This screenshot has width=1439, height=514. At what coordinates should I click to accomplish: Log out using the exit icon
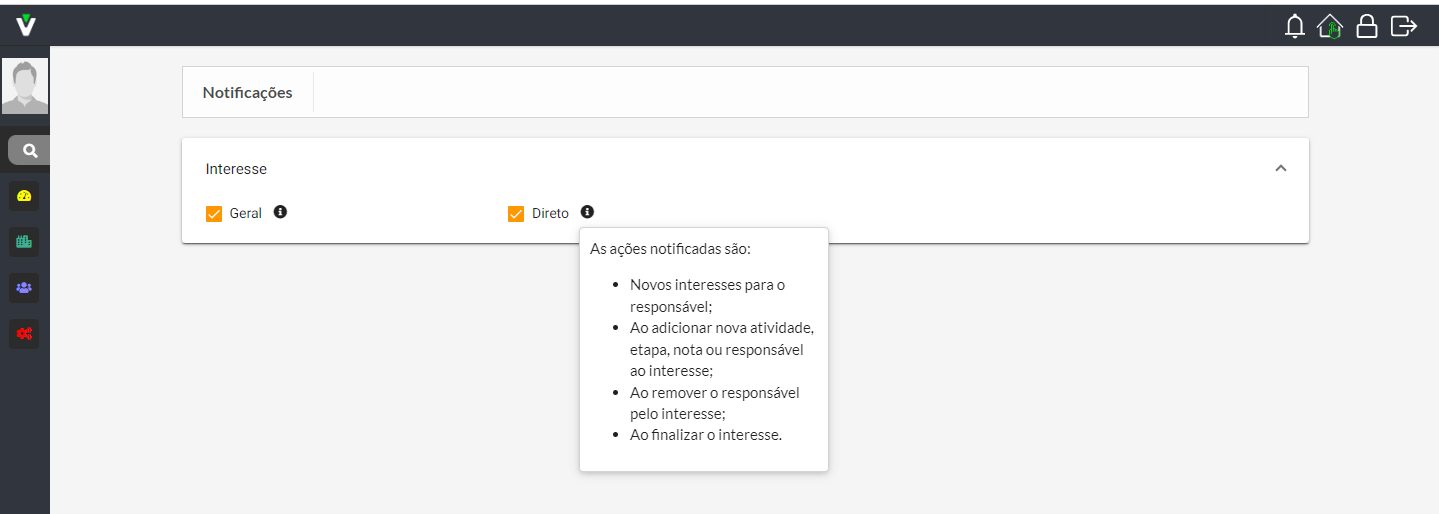point(1404,26)
